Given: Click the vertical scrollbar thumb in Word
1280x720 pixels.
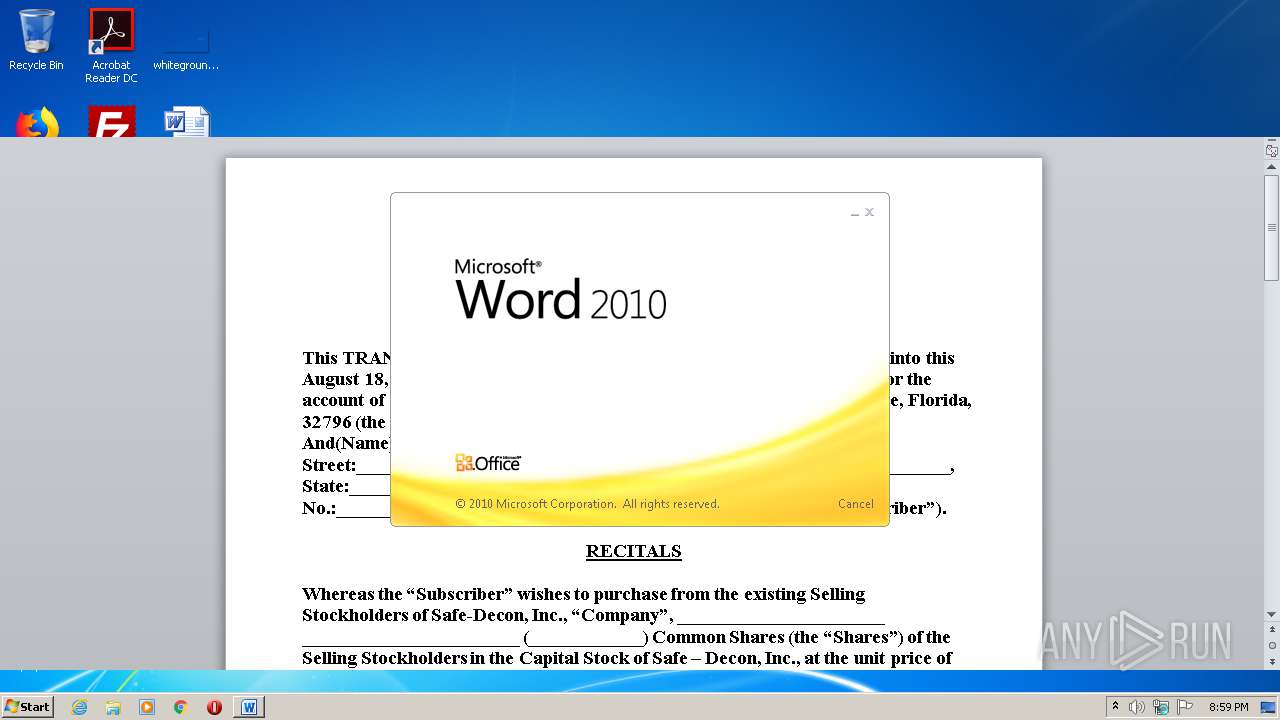Looking at the screenshot, I should (x=1272, y=227).
